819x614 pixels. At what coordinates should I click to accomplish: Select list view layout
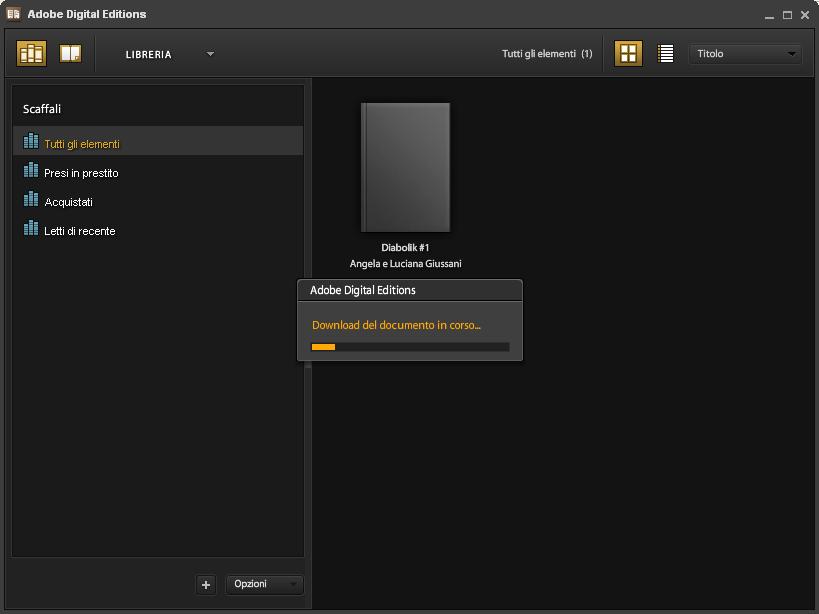pos(665,53)
